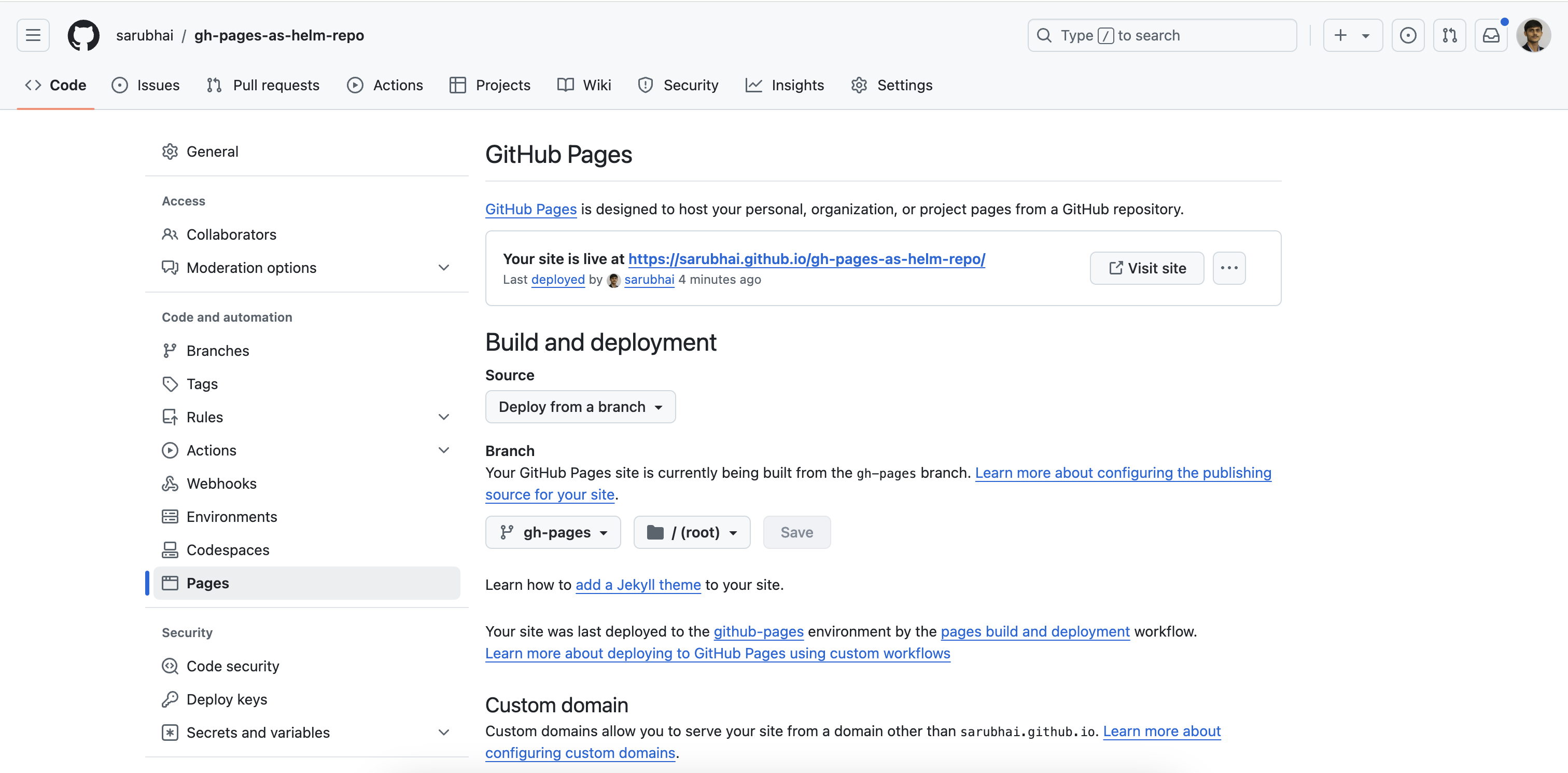Open Deploy keys in sidebar
This screenshot has height=773, width=1568.
[227, 699]
